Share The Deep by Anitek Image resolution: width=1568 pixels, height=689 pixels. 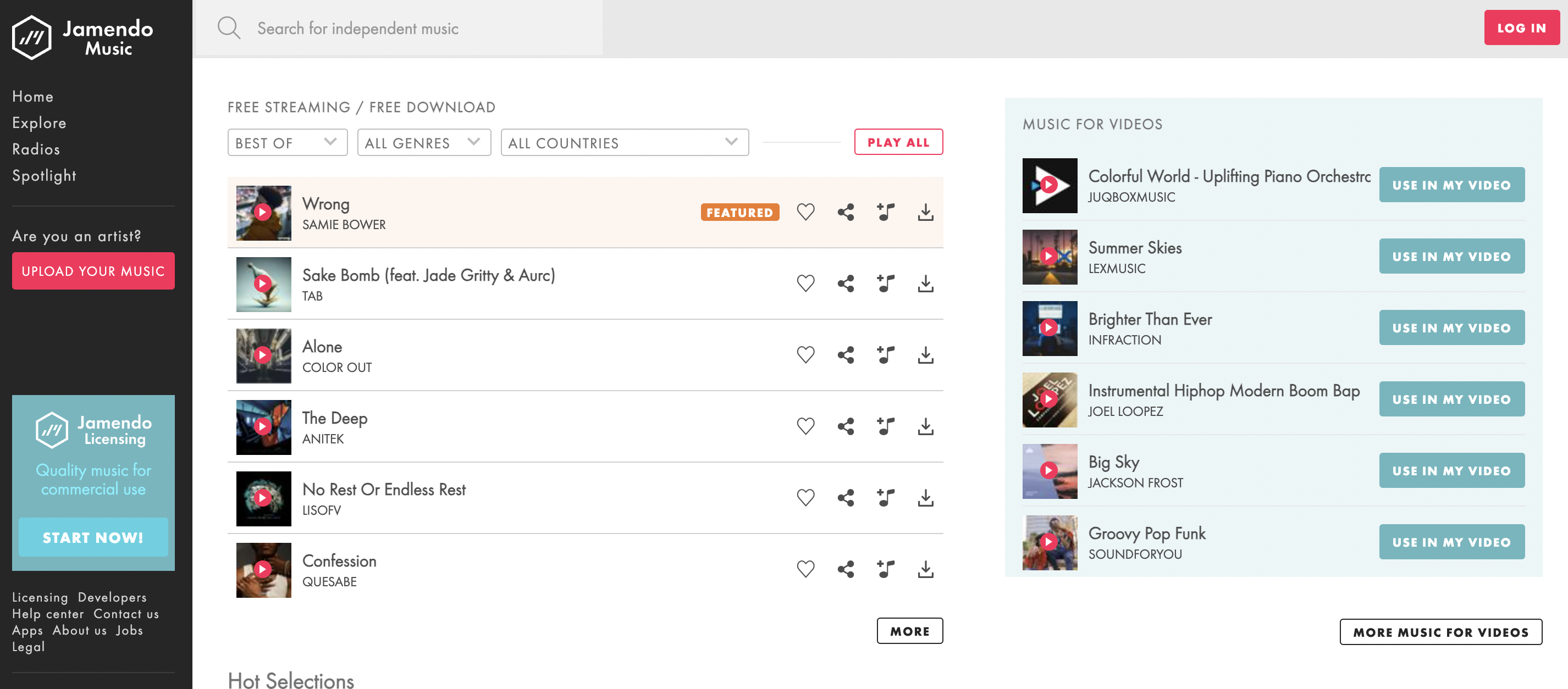click(846, 426)
